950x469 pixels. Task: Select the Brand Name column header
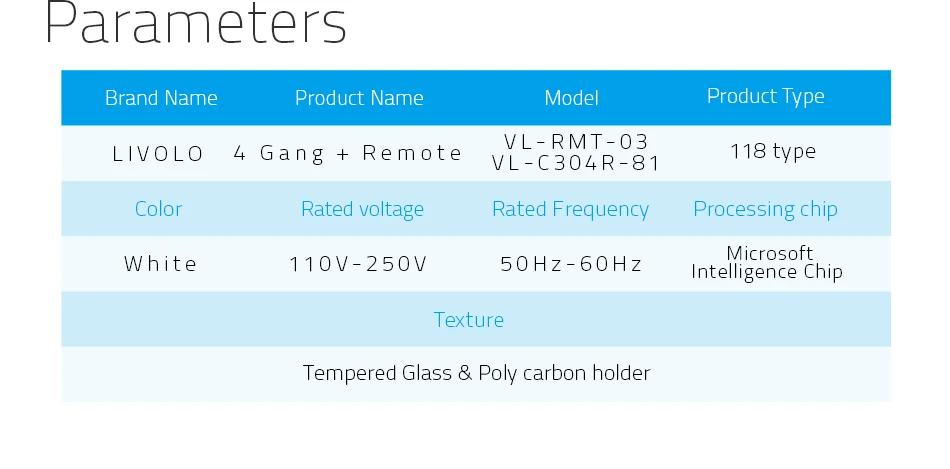click(161, 98)
